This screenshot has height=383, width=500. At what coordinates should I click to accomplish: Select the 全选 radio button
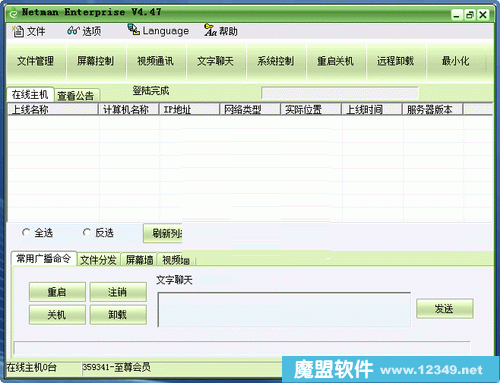click(26, 232)
